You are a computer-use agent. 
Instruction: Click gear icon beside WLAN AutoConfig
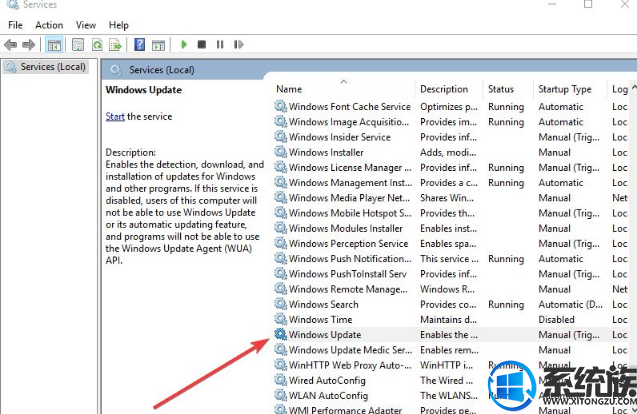280,395
